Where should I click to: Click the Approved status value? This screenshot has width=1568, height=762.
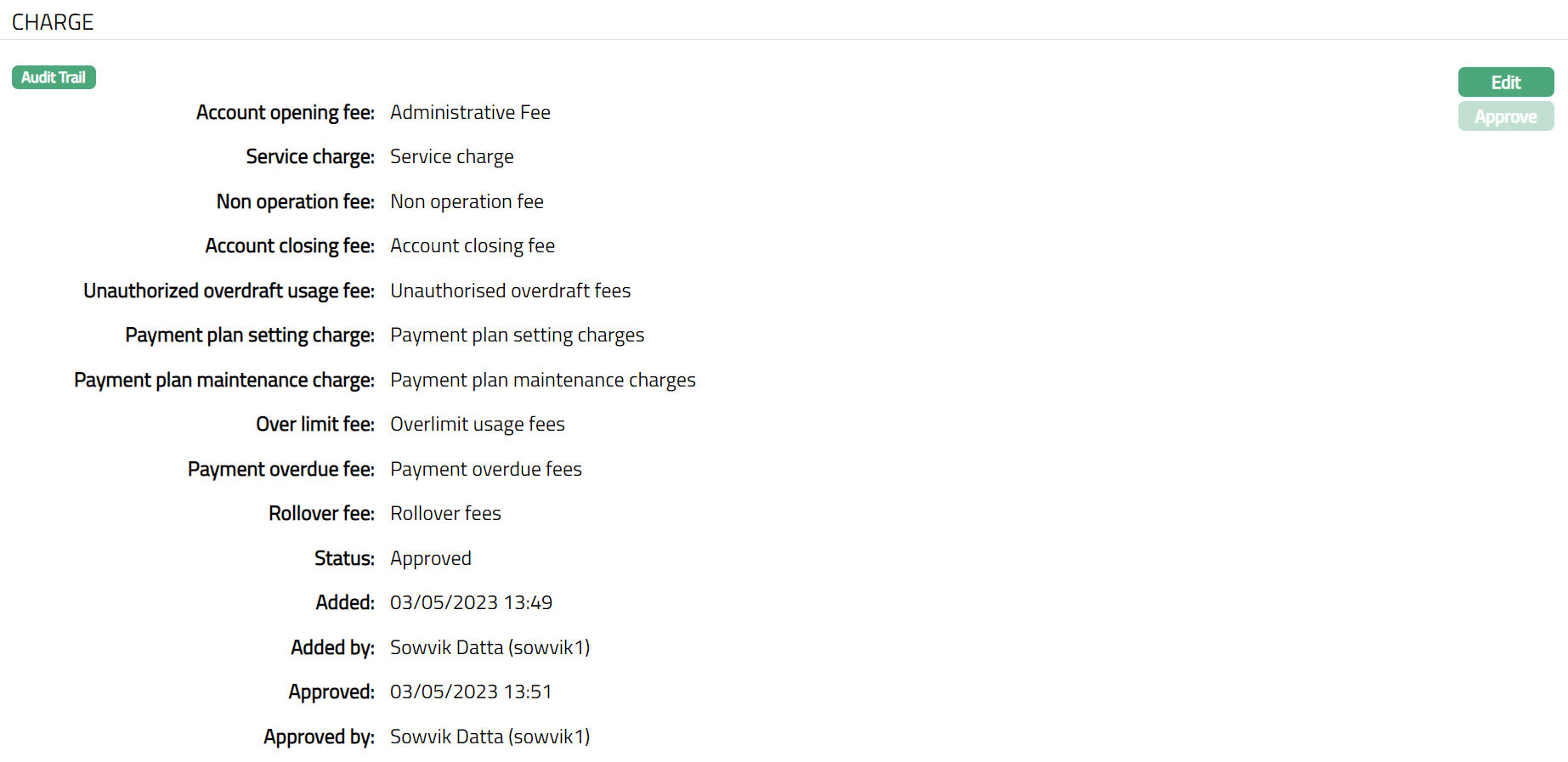pyautogui.click(x=430, y=558)
